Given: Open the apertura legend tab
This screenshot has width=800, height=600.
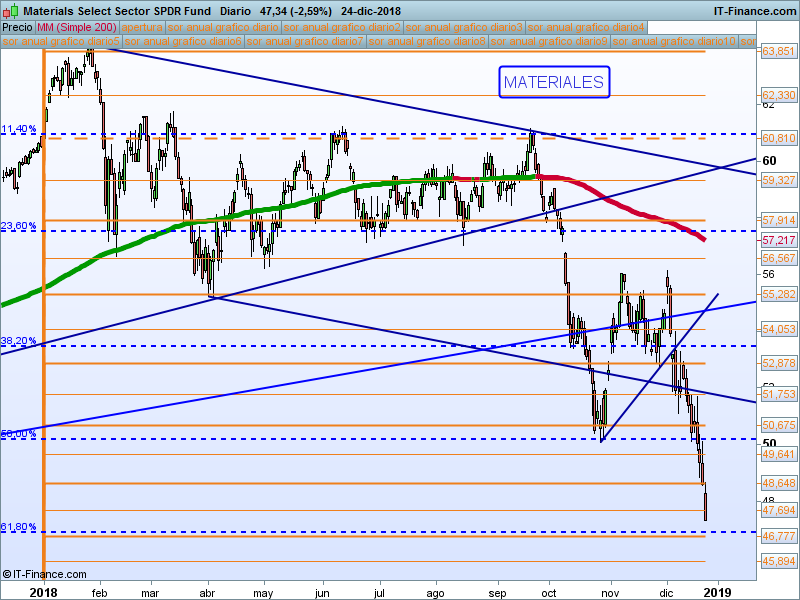Looking at the screenshot, I should point(142,28).
